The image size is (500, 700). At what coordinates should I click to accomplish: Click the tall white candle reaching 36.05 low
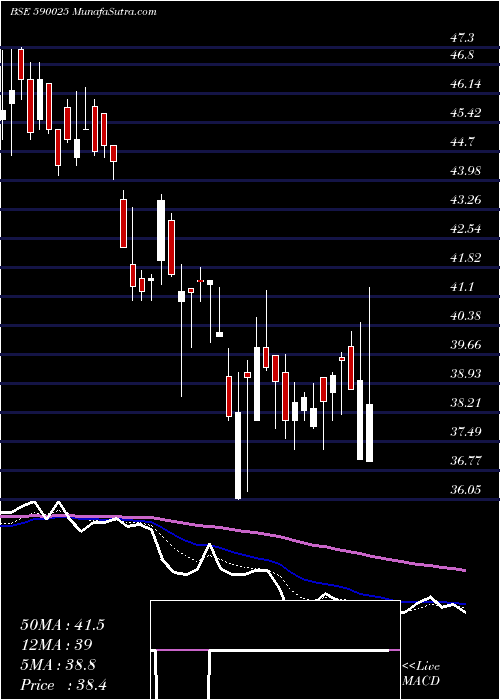(x=238, y=455)
